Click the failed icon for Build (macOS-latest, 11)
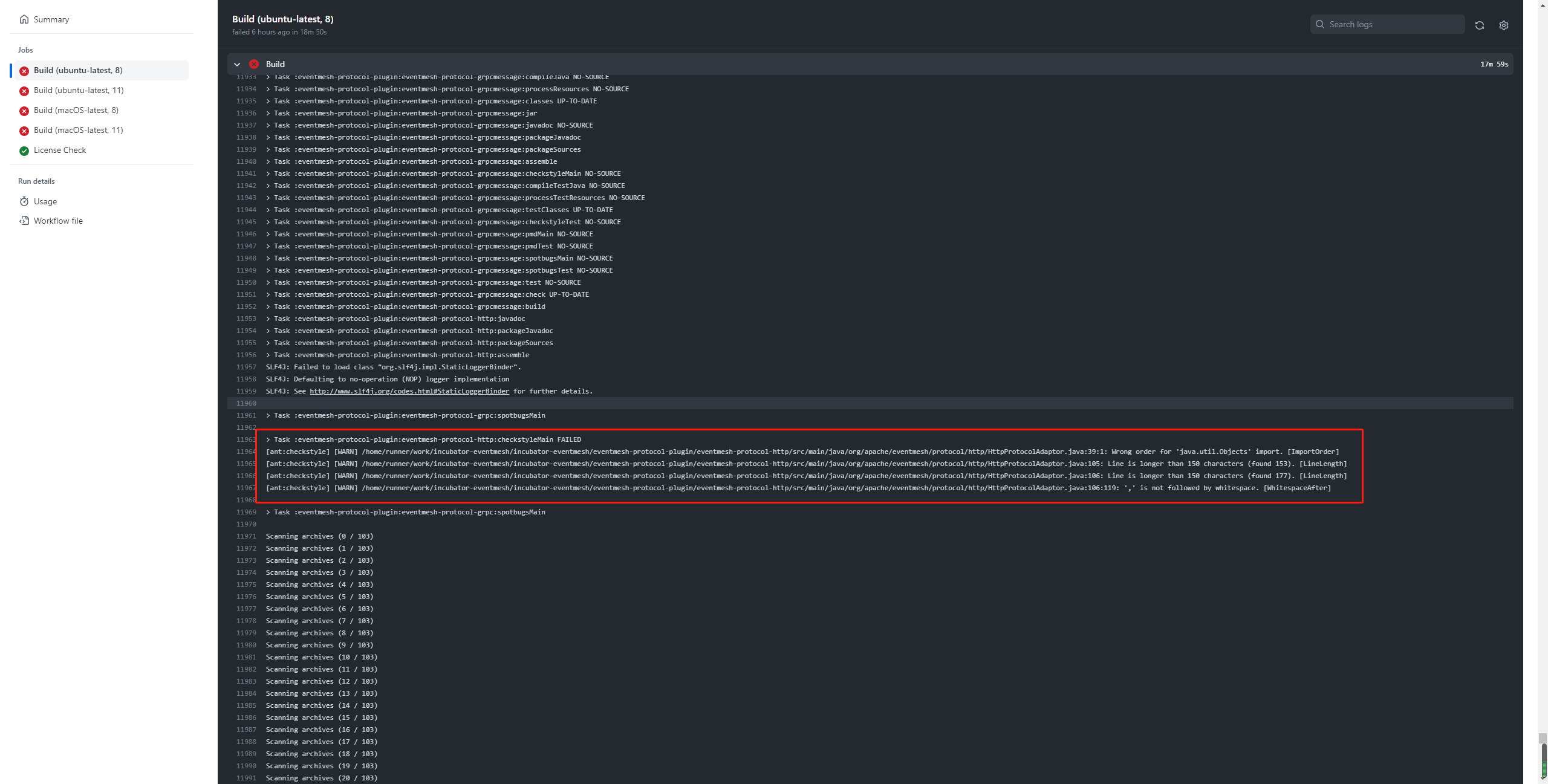 (x=24, y=131)
